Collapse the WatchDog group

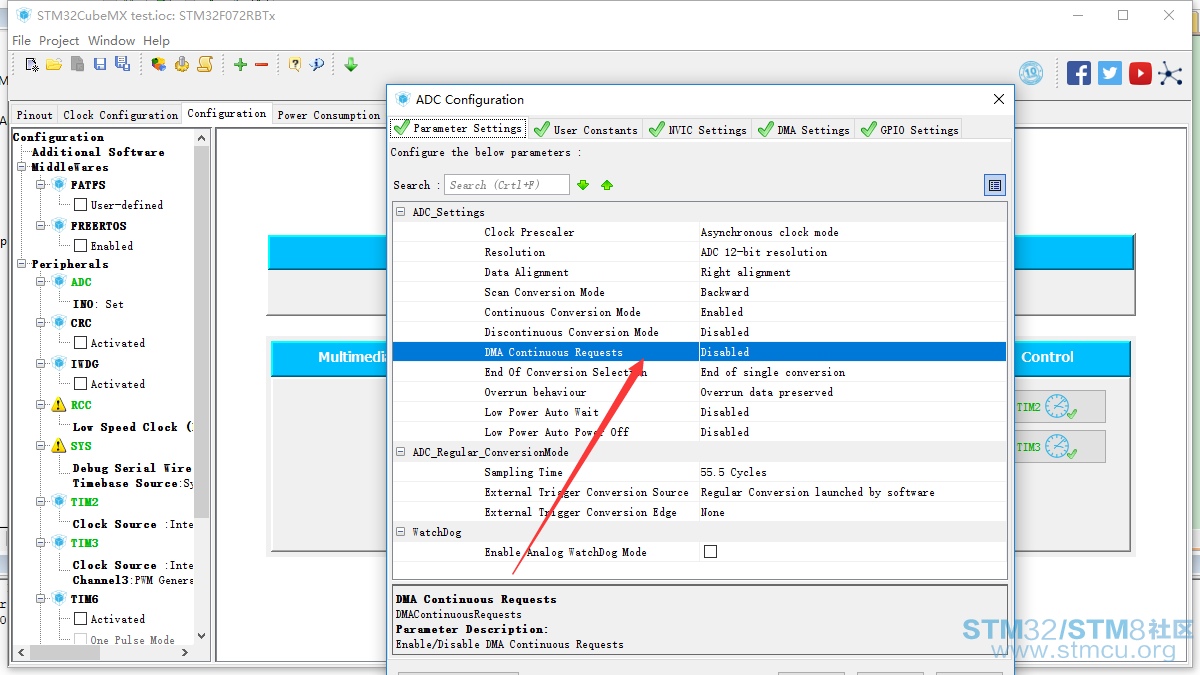pos(401,532)
